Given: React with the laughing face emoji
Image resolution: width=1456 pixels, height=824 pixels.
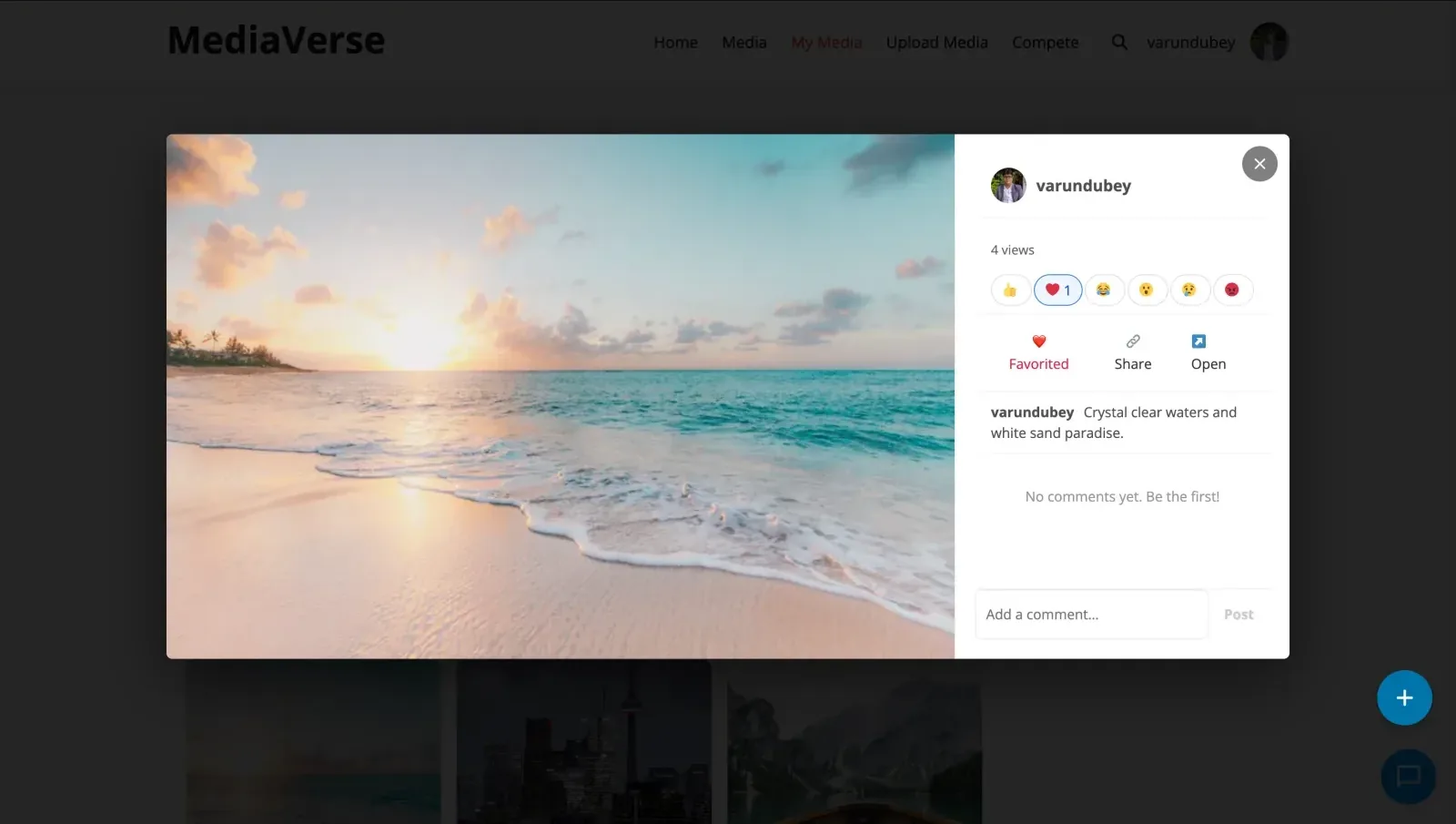Looking at the screenshot, I should 1104,290.
